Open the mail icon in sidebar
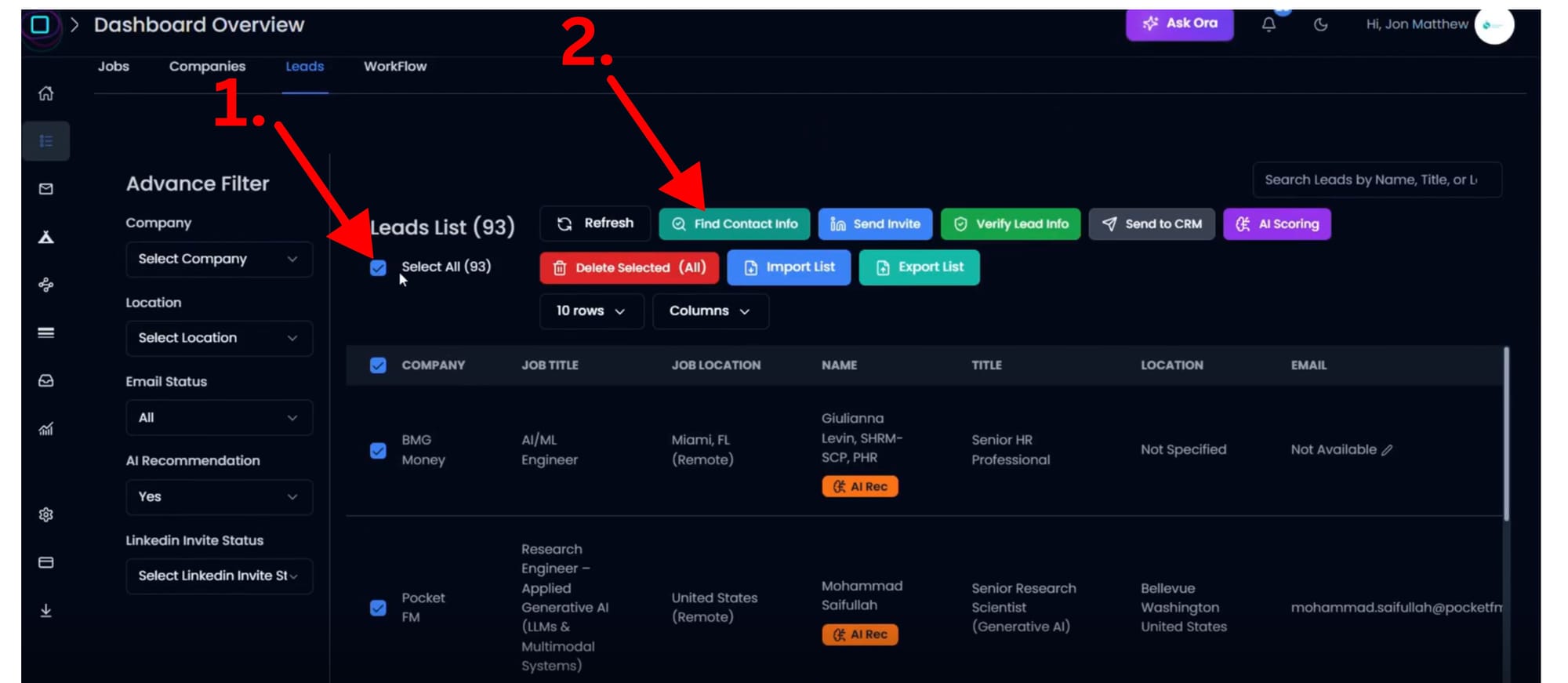This screenshot has height=683, width=1568. (46, 189)
